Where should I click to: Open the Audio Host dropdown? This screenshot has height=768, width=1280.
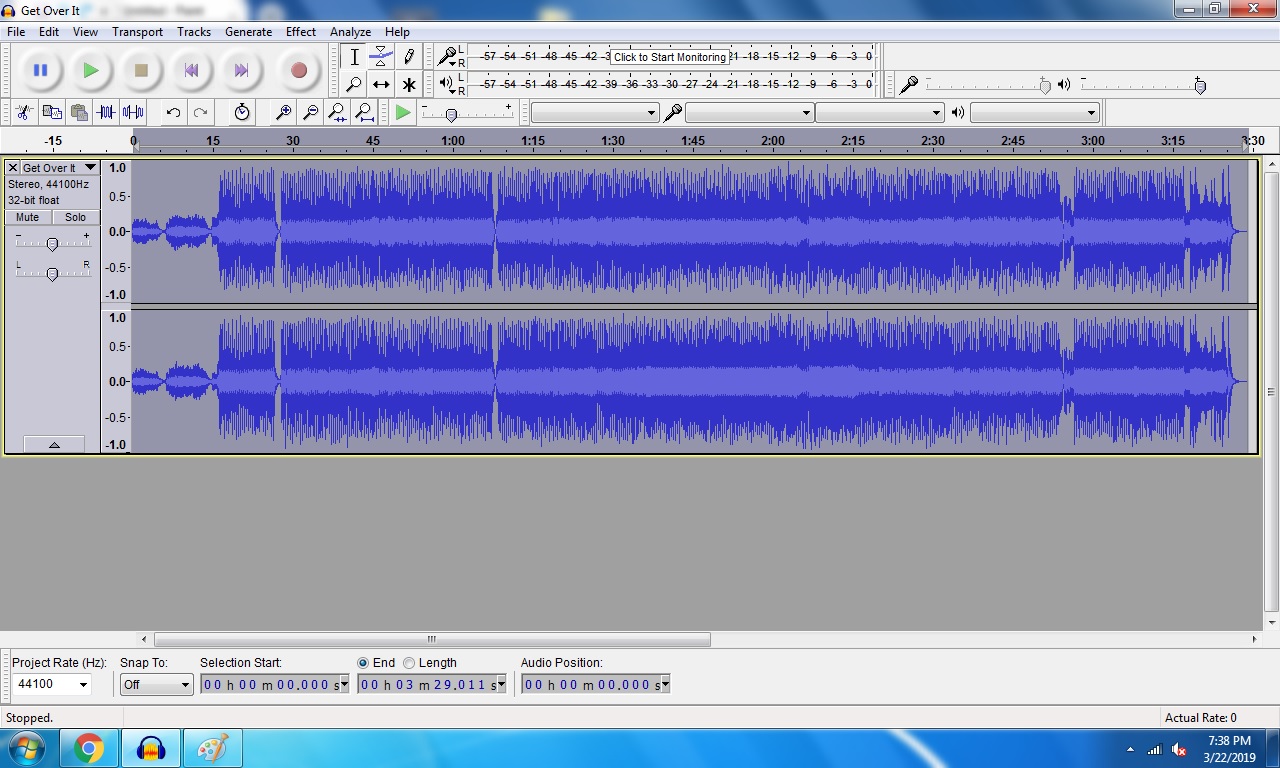tap(594, 113)
